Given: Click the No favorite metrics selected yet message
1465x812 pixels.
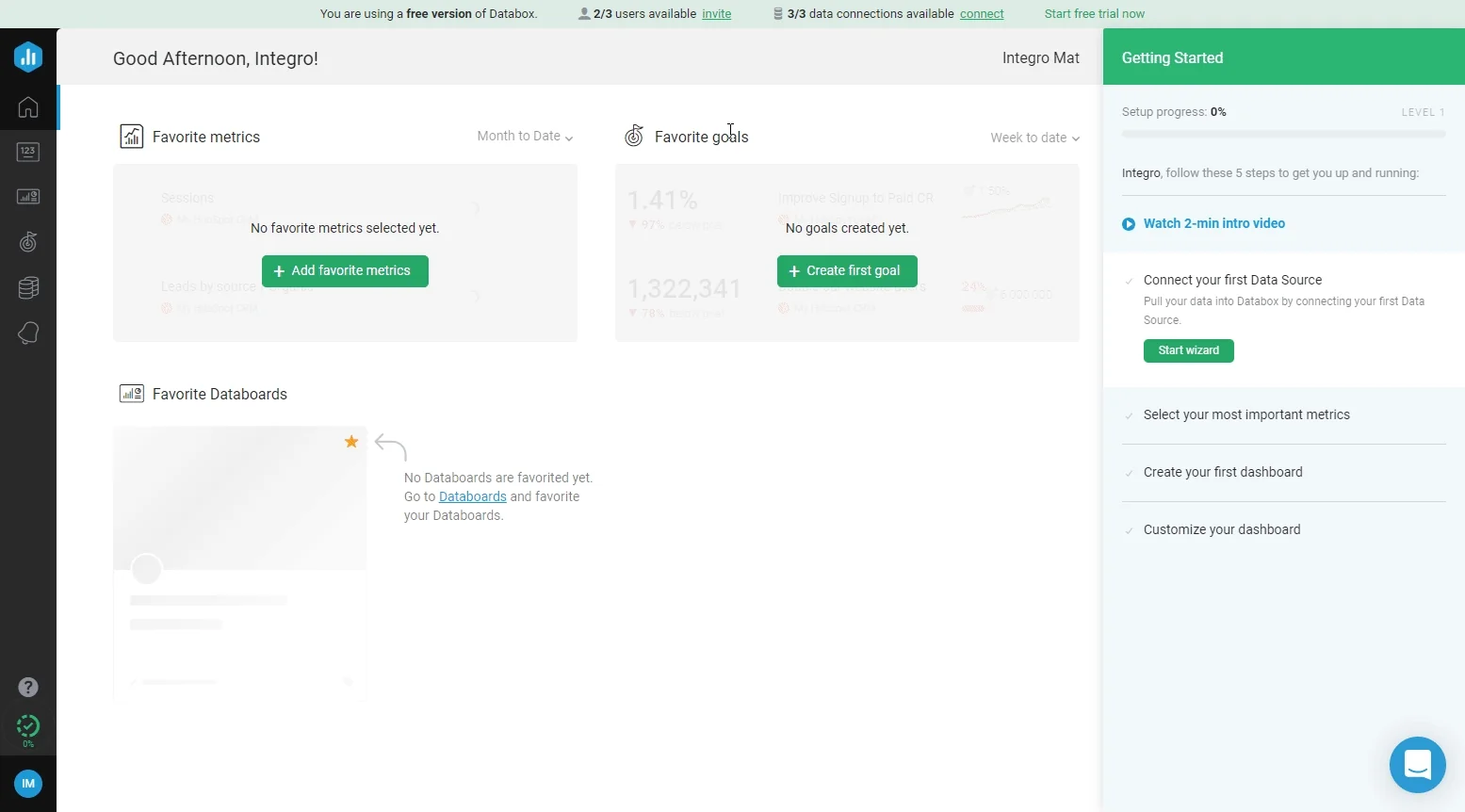Looking at the screenshot, I should (x=345, y=228).
